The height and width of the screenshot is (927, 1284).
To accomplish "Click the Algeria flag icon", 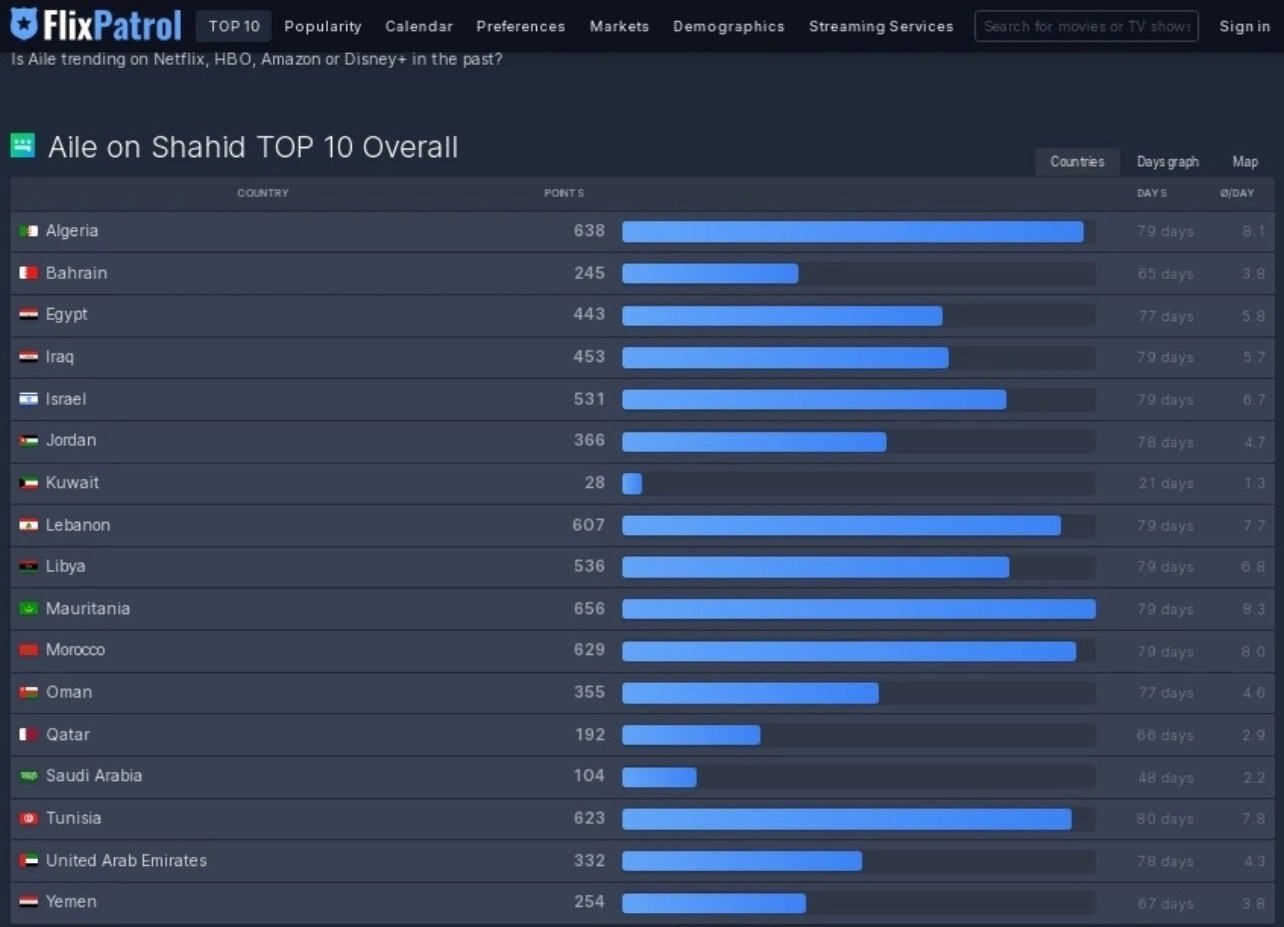I will [x=29, y=231].
